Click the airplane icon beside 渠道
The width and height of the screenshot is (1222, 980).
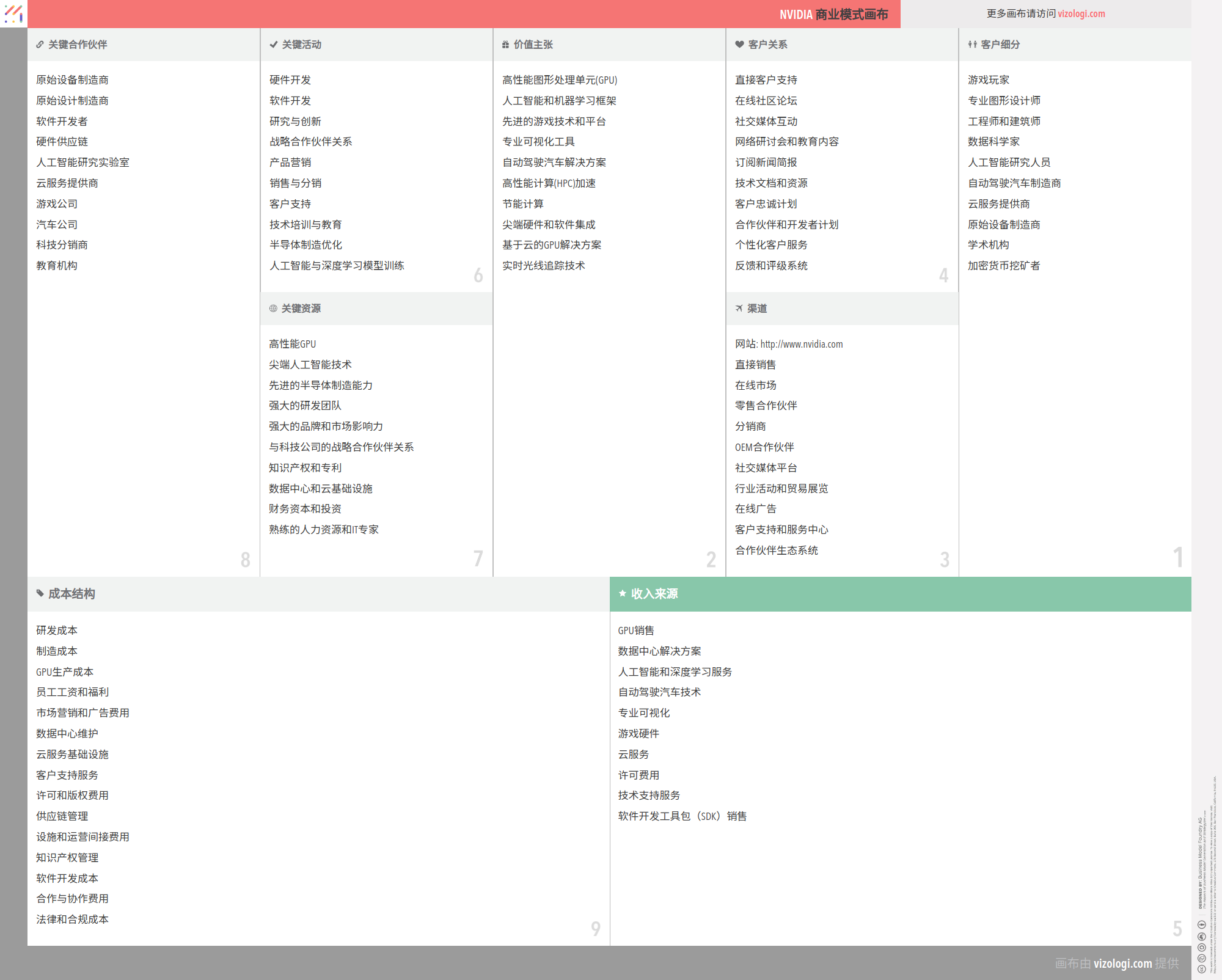click(739, 309)
